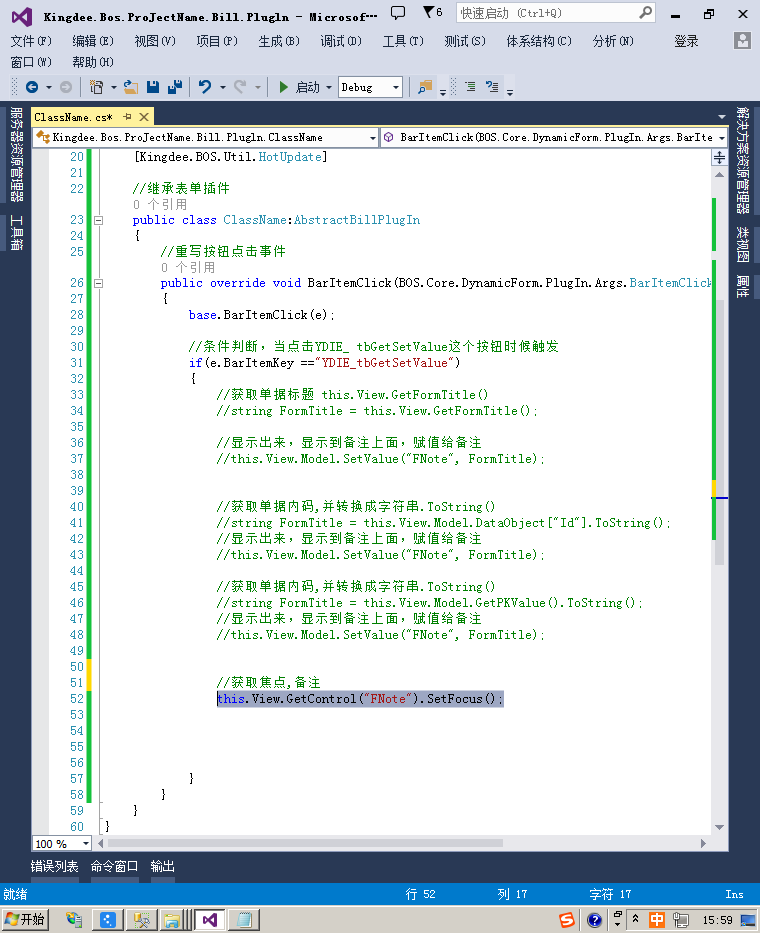
Task: Open the 生成(B) menu
Action: coord(279,41)
